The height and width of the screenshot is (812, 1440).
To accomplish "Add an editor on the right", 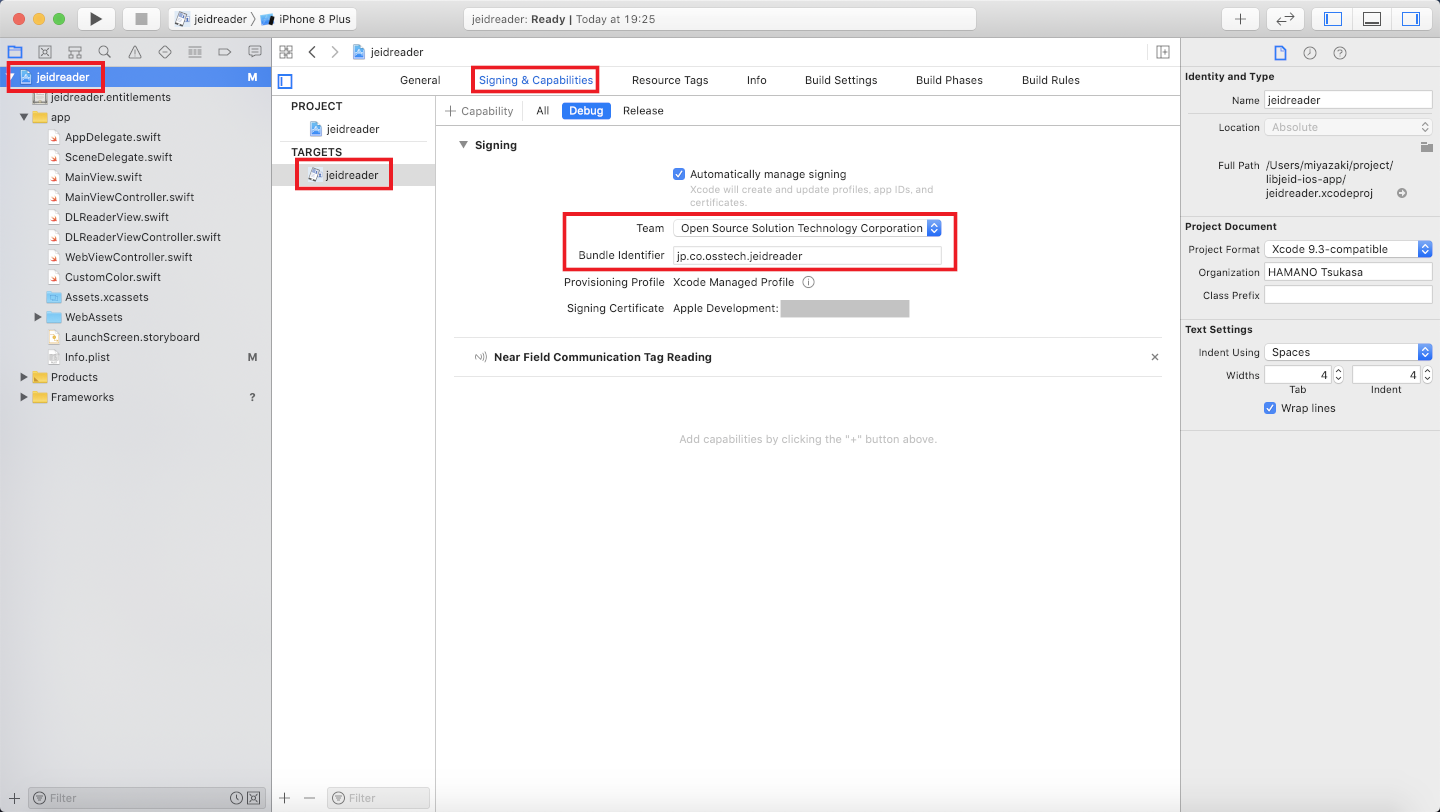I will pos(1163,52).
